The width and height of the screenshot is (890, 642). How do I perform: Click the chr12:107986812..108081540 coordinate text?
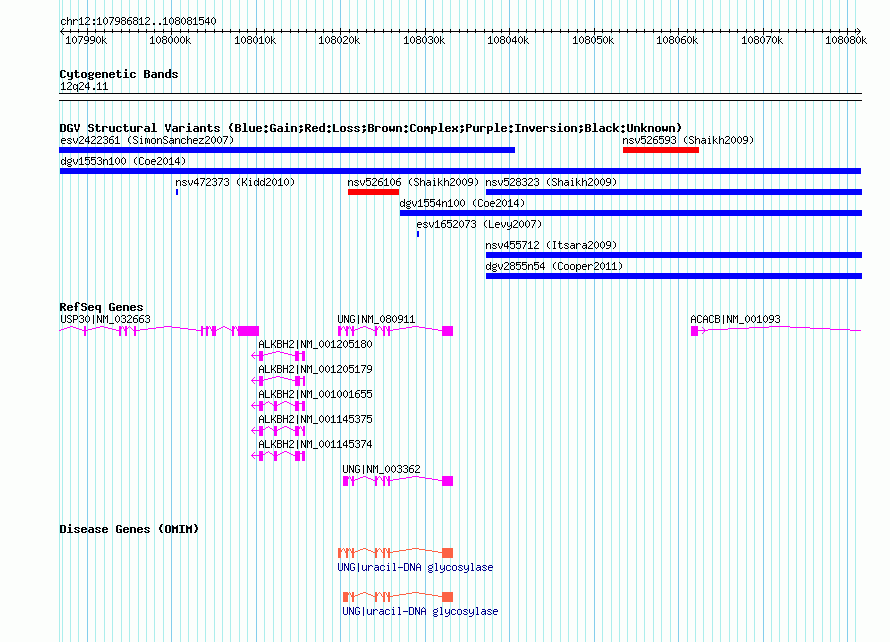point(138,22)
